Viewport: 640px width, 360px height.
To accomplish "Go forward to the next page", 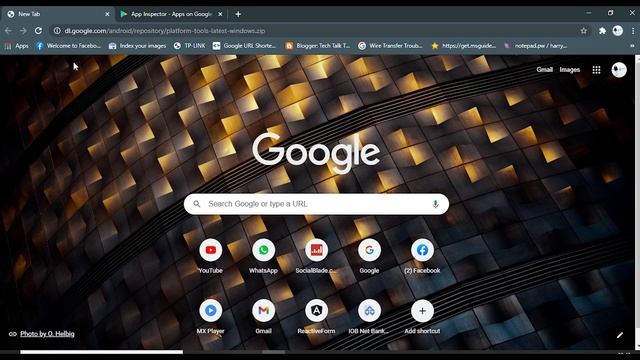I will pyautogui.click(x=23, y=31).
